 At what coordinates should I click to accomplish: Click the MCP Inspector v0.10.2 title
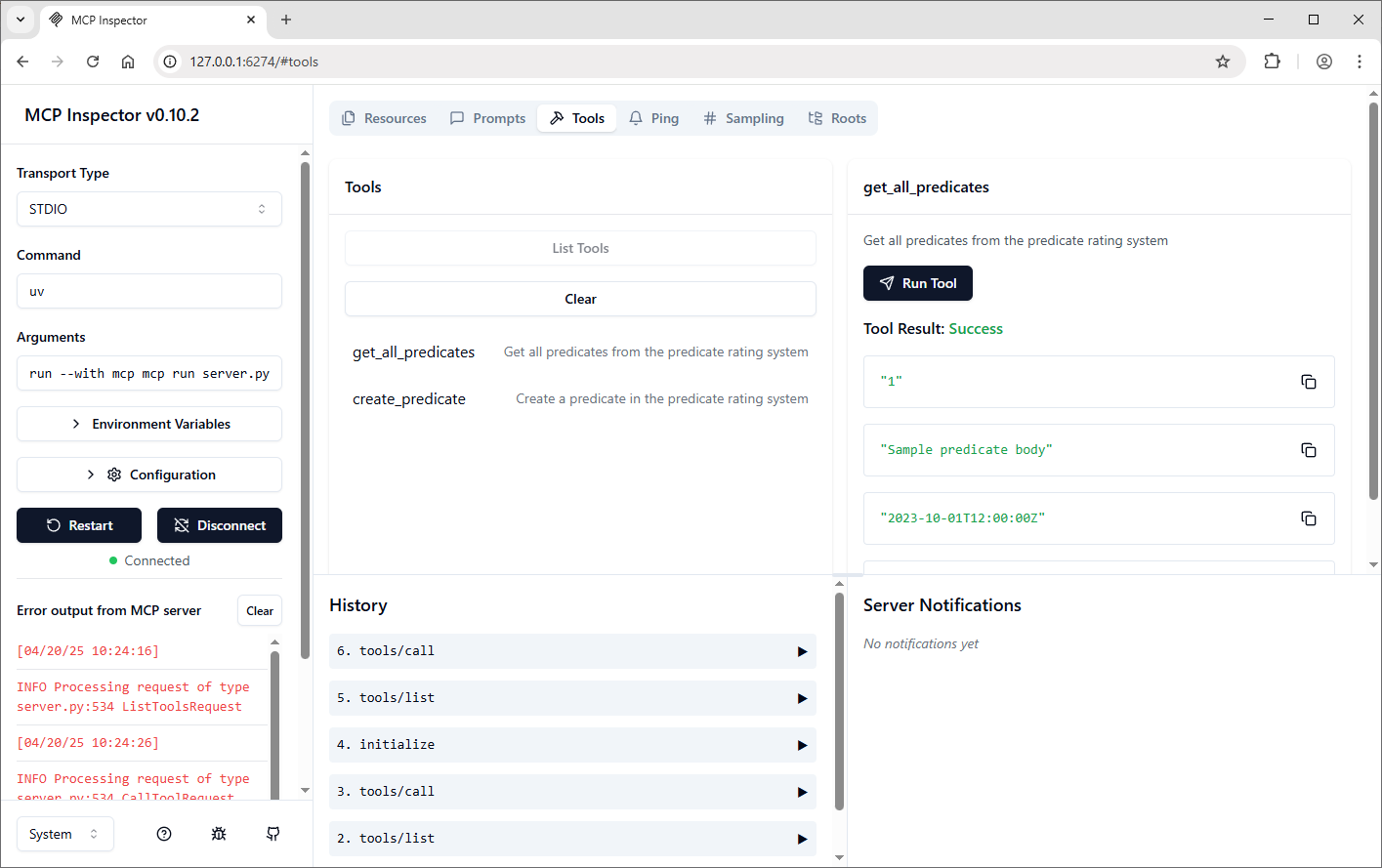pyautogui.click(x=112, y=115)
